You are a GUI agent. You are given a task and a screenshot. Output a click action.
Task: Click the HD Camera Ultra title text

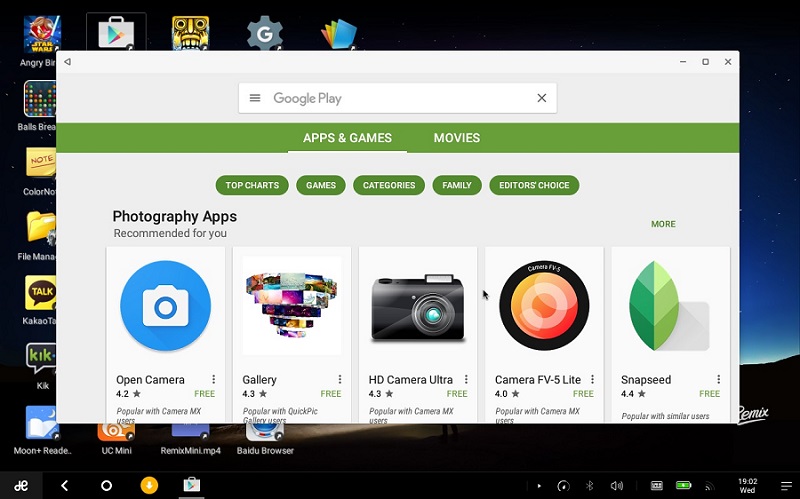tap(411, 380)
